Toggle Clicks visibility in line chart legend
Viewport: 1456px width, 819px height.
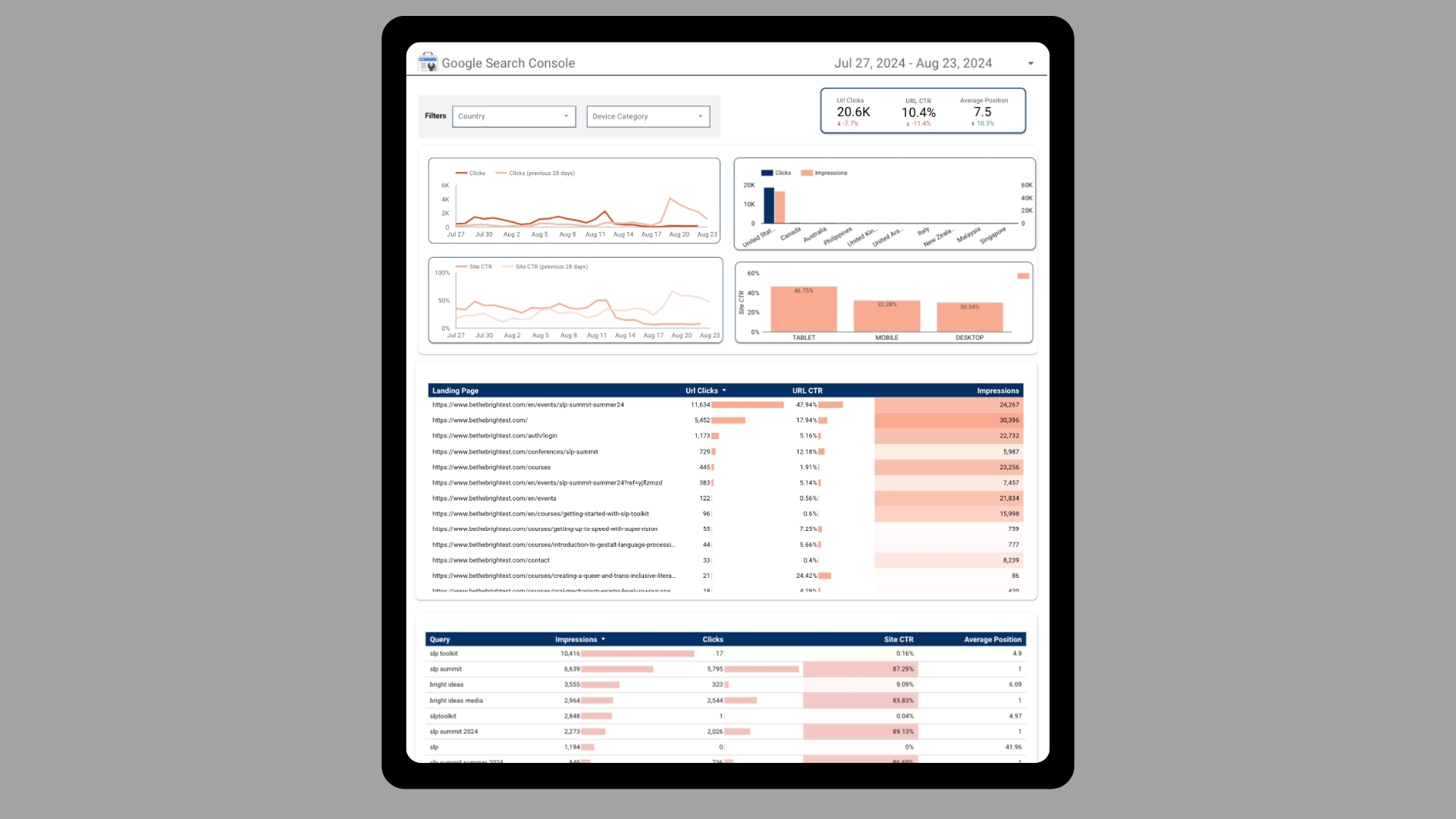(x=478, y=172)
